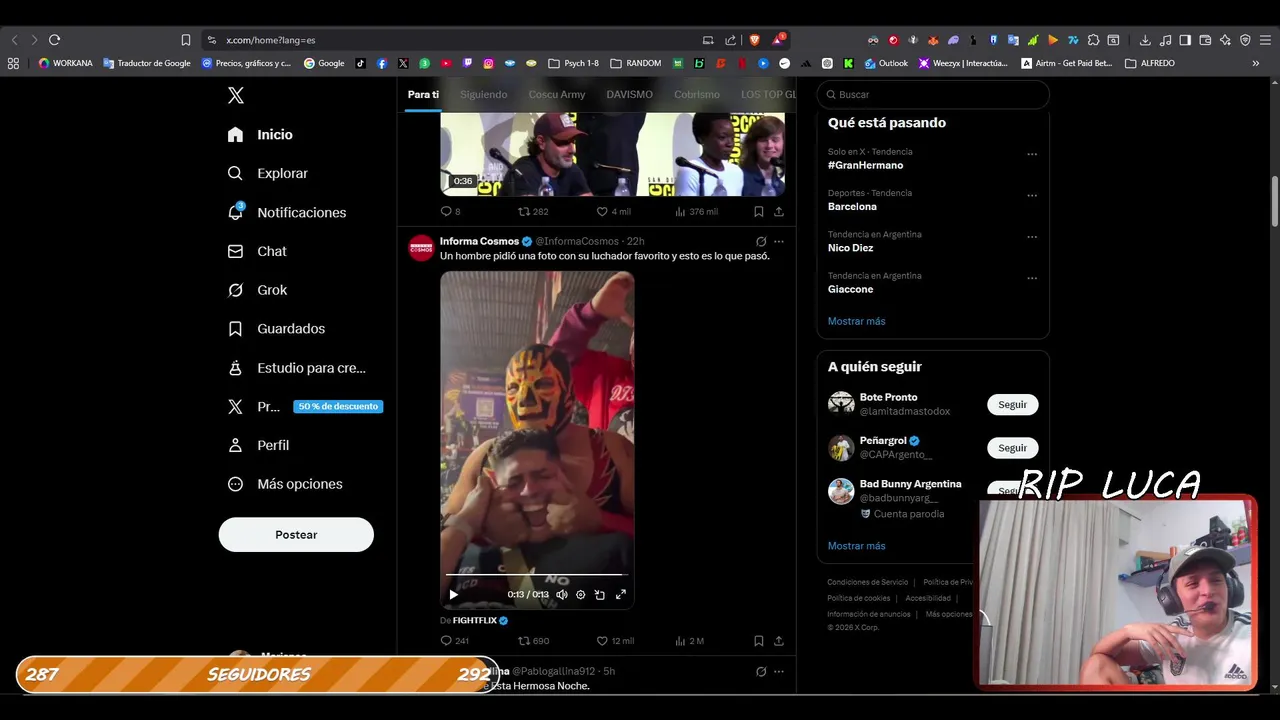Click Mostrar más under A quién seguir
1280x720 pixels.
[856, 546]
